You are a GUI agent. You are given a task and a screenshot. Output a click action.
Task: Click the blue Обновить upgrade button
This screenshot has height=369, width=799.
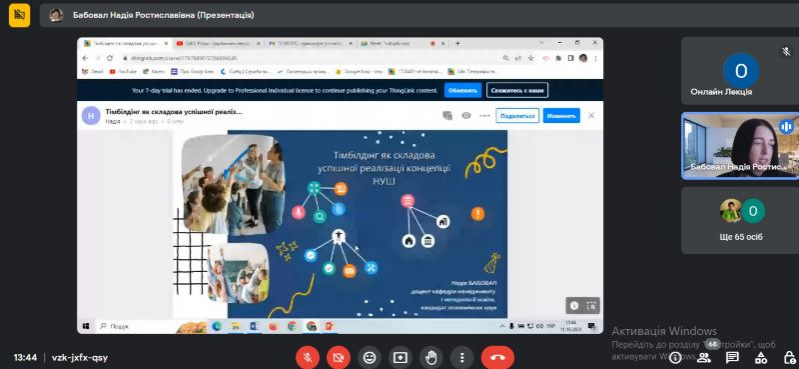(x=463, y=90)
